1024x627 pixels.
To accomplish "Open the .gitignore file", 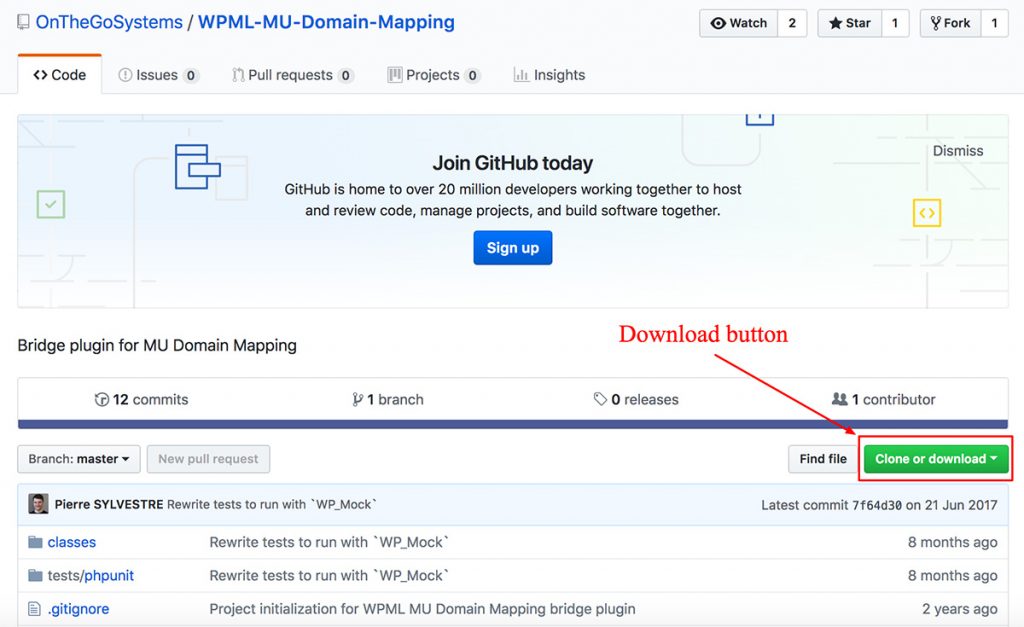I will coord(78,609).
